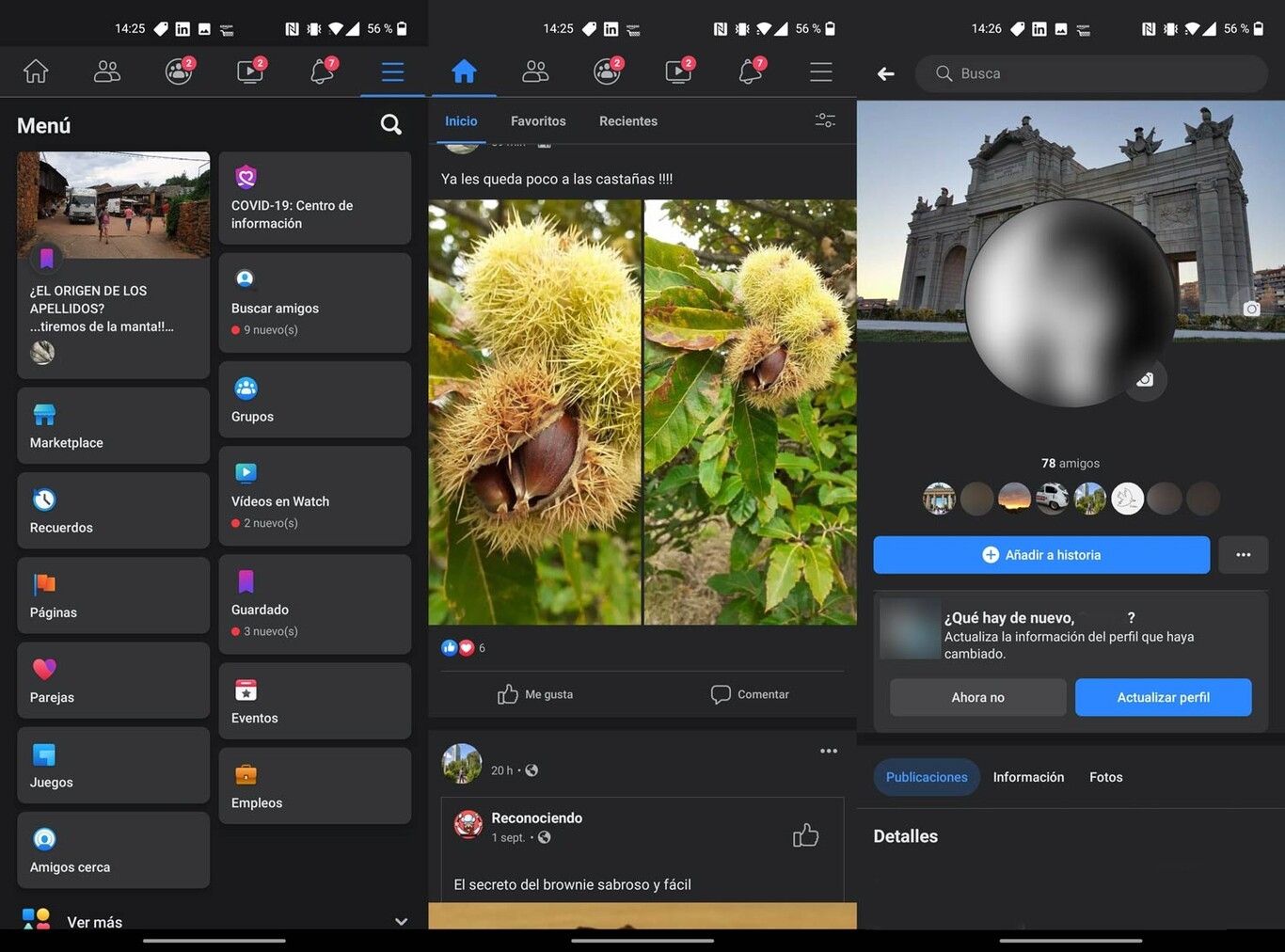Open the Vídeos en Watch tile
Viewport: 1285px width, 952px height.
pyautogui.click(x=314, y=497)
